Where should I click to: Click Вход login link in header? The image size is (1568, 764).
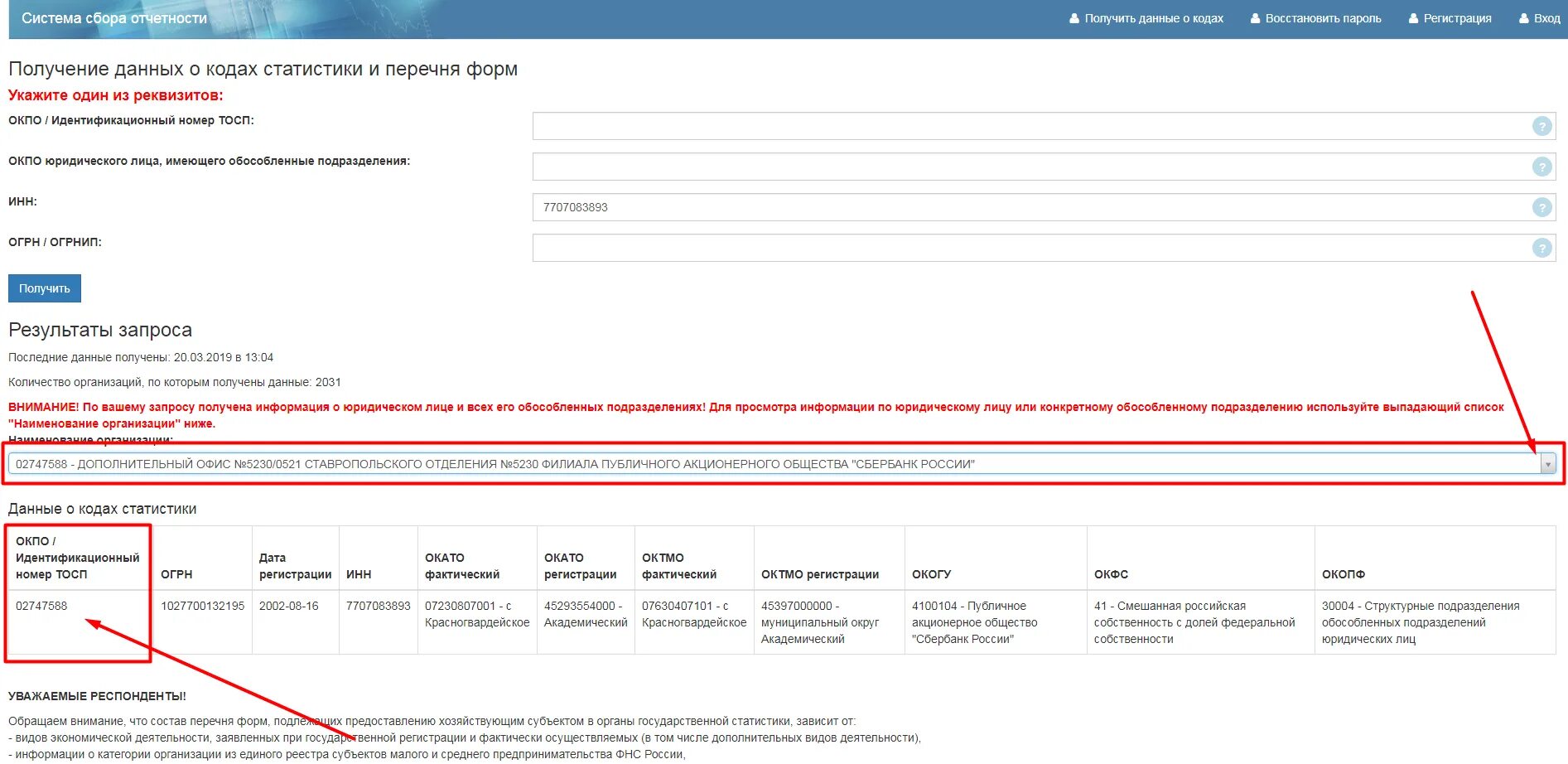click(1540, 18)
